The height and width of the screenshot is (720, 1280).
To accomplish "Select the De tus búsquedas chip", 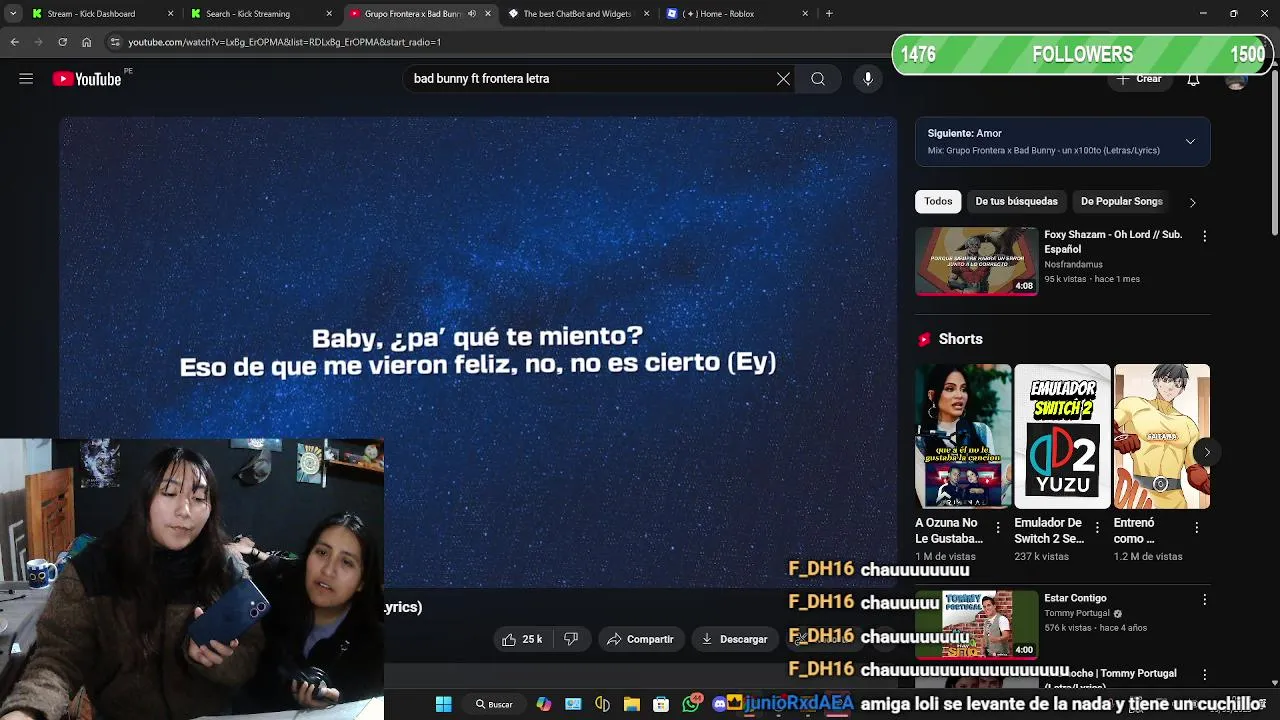I will coord(1016,201).
